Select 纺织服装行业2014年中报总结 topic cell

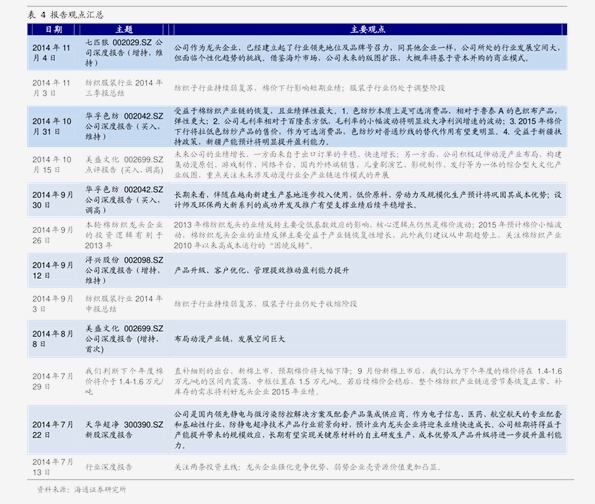(124, 304)
